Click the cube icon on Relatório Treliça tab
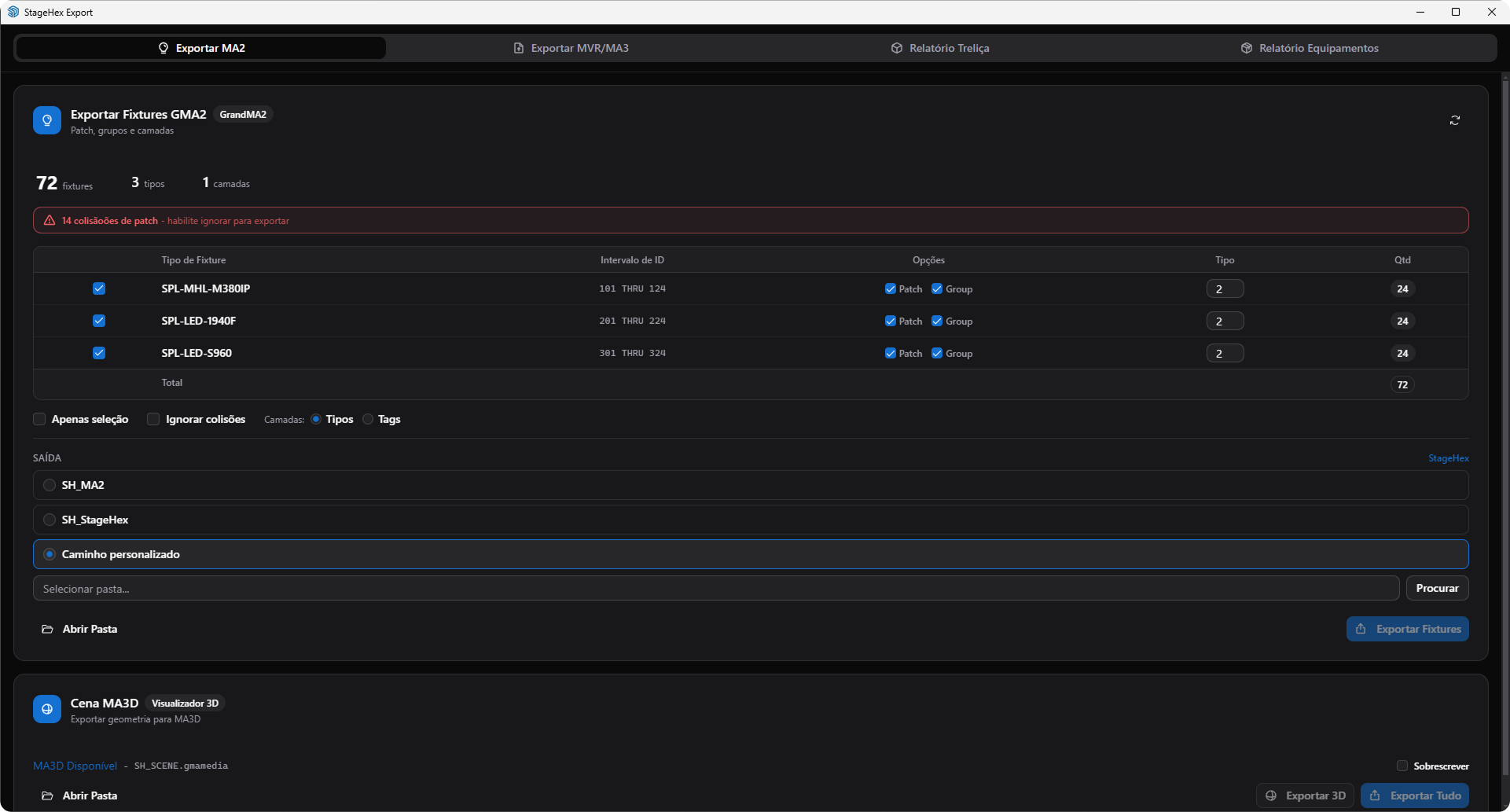This screenshot has height=812, width=1510. [x=896, y=48]
